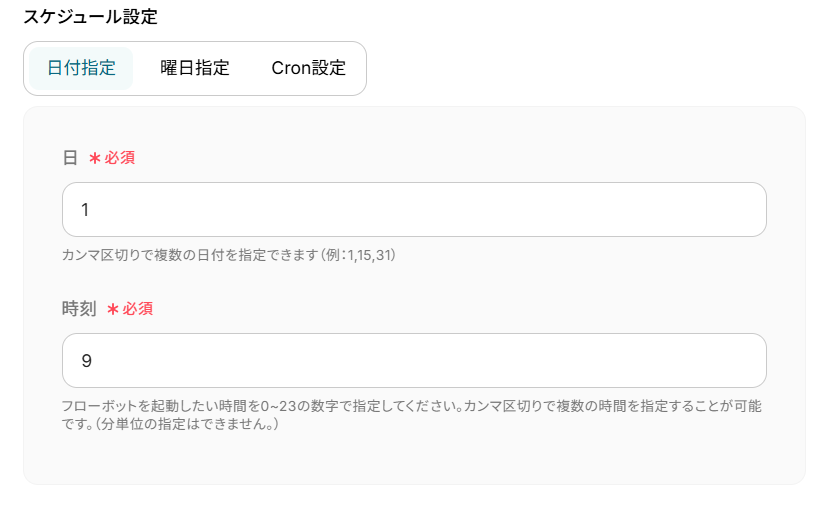The height and width of the screenshot is (507, 835).
Task: Click the value 9 in the time field
Action: 87,361
